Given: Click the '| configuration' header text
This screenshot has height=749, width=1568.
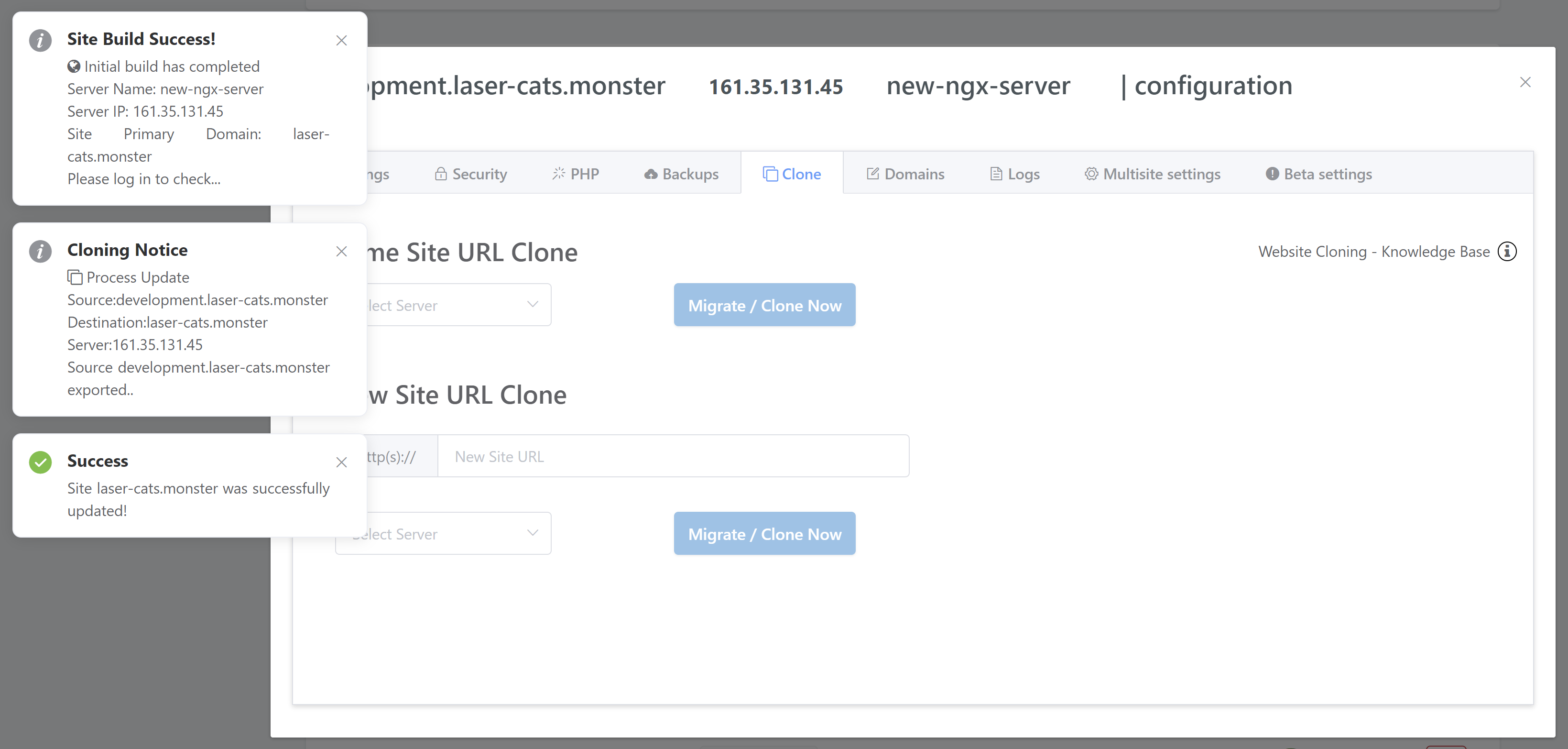Looking at the screenshot, I should click(x=1207, y=86).
